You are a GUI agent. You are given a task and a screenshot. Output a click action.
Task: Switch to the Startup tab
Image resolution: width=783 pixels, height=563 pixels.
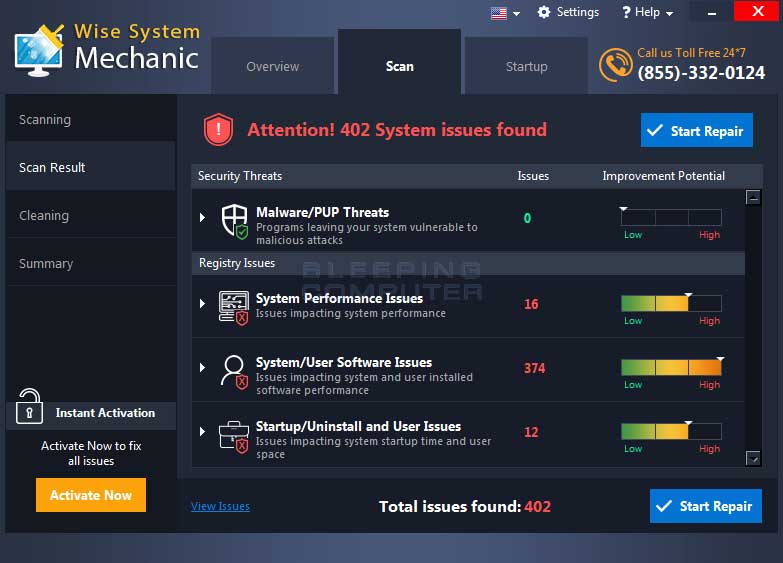[x=526, y=65]
